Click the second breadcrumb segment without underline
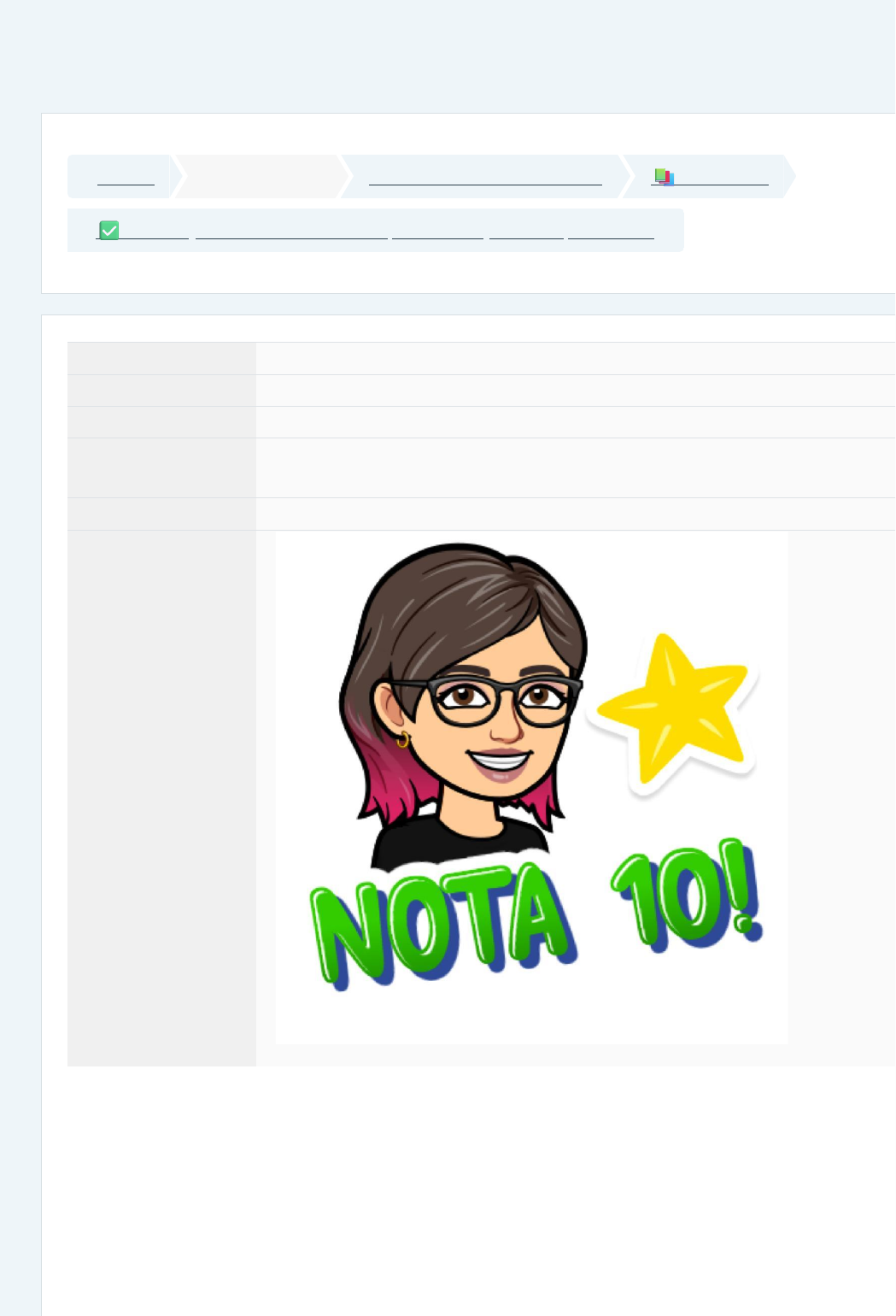896x1316 pixels. 261,177
